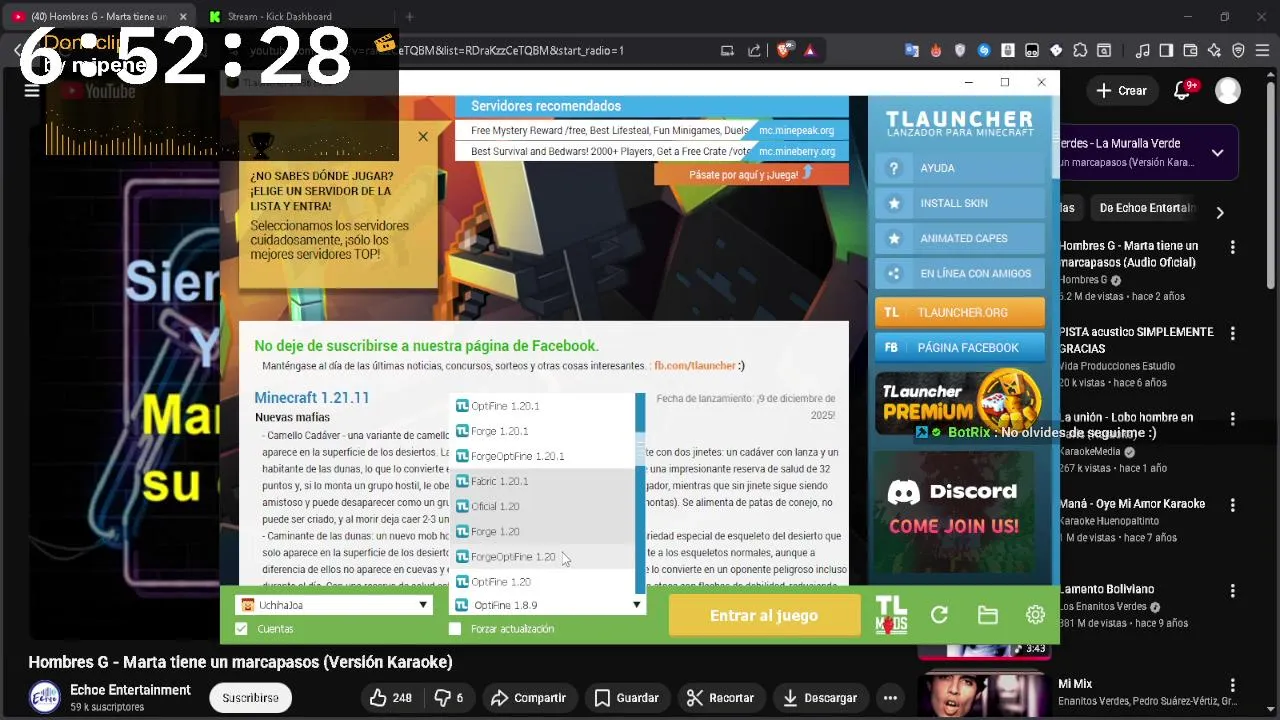Open options for PISTA acustico video
The image size is (1280, 720).
coord(1232,333)
